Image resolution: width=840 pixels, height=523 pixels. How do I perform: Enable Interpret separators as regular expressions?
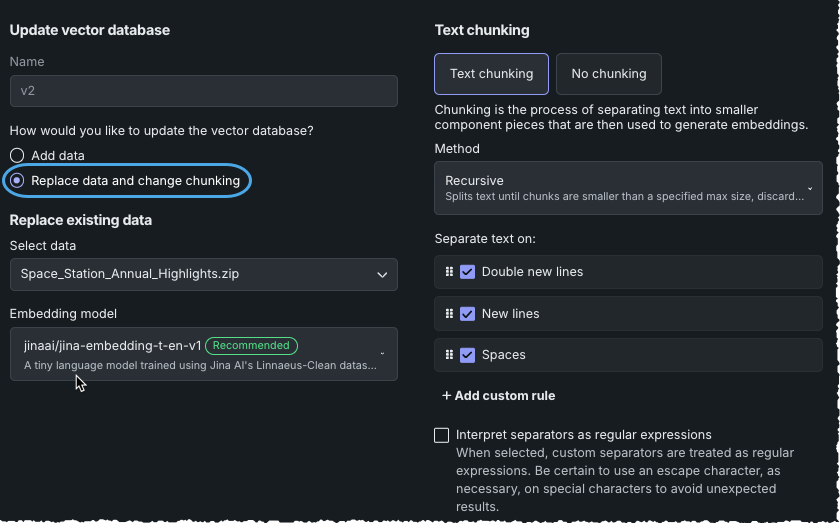442,435
